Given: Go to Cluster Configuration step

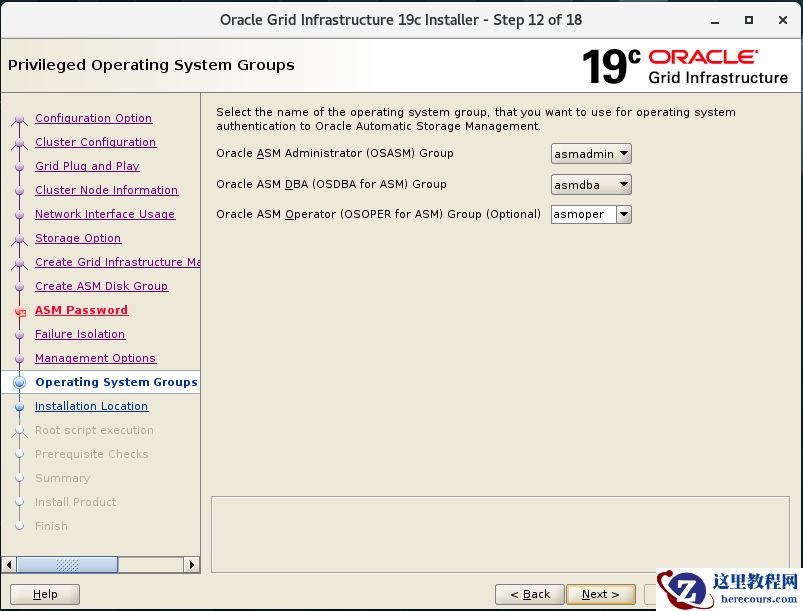Looking at the screenshot, I should [95, 142].
